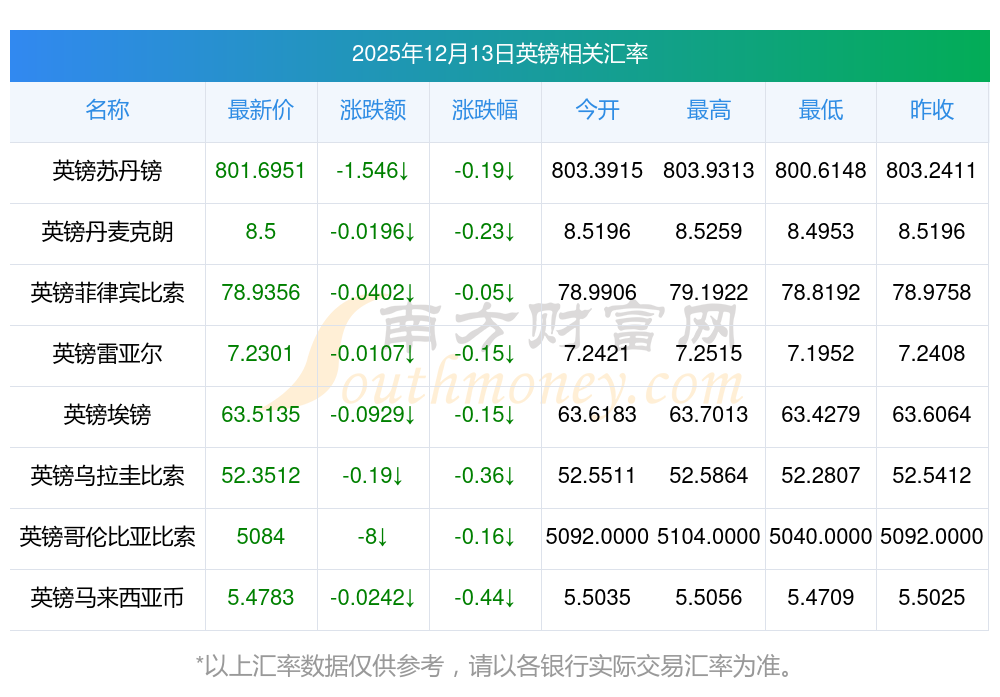This screenshot has height=697, width=1000.
Task: Click high value 5104.0000
Action: pyautogui.click(x=709, y=536)
